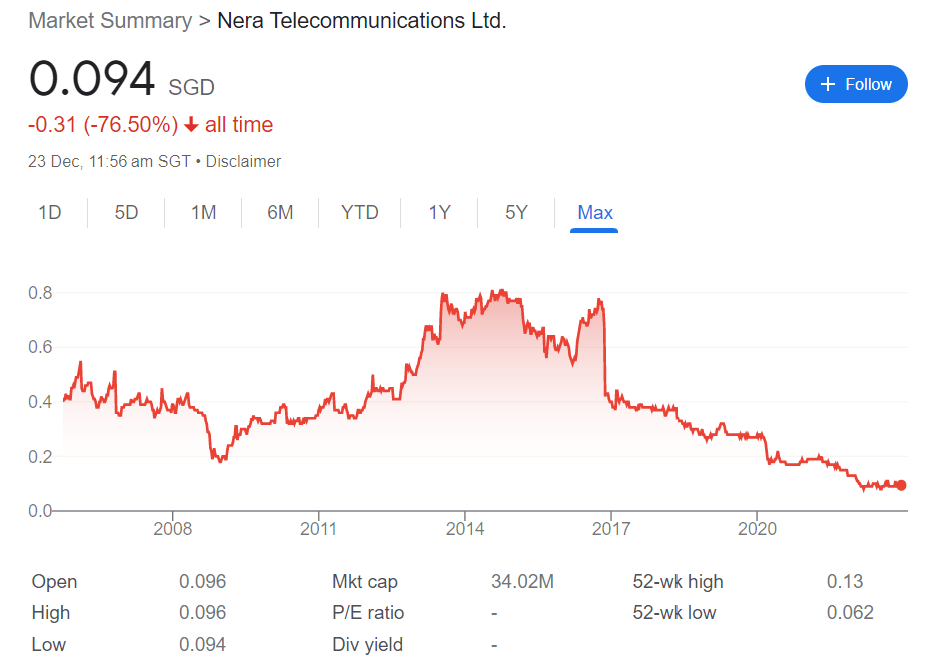The width and height of the screenshot is (951, 655).
Task: Select the 5D time range tab
Action: point(126,212)
